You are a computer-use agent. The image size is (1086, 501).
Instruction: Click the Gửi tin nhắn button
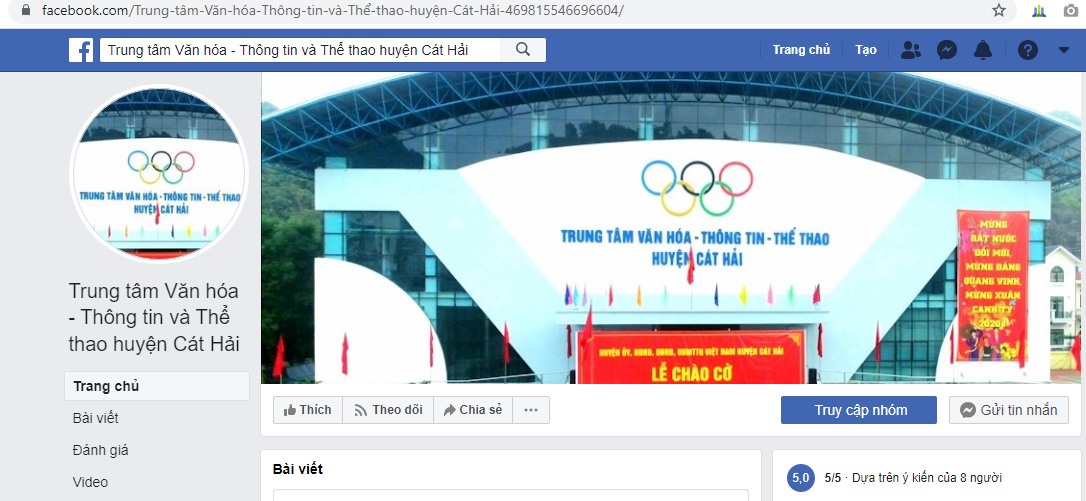tap(1008, 410)
